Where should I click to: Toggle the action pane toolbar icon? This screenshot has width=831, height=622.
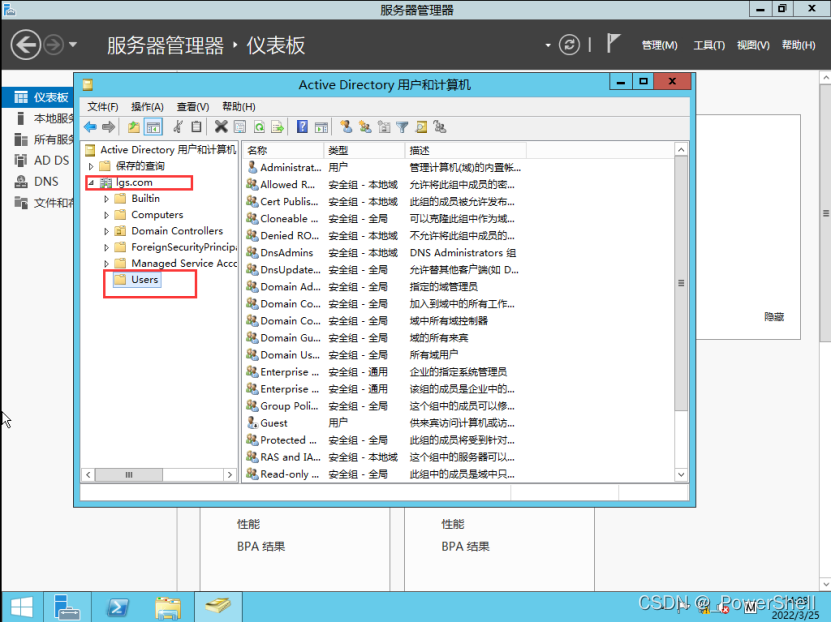pyautogui.click(x=321, y=127)
